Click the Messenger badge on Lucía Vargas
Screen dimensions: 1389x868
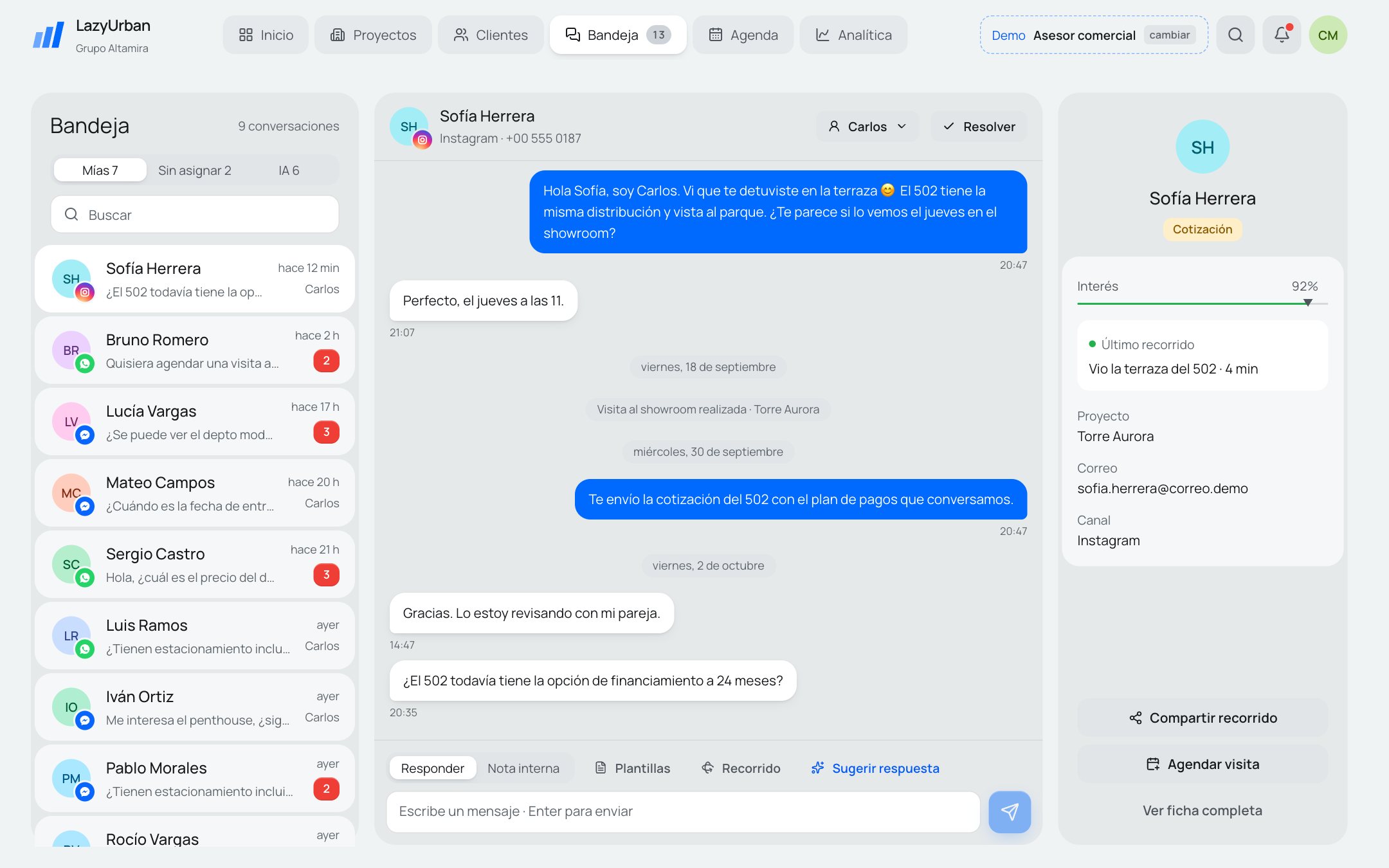click(85, 435)
